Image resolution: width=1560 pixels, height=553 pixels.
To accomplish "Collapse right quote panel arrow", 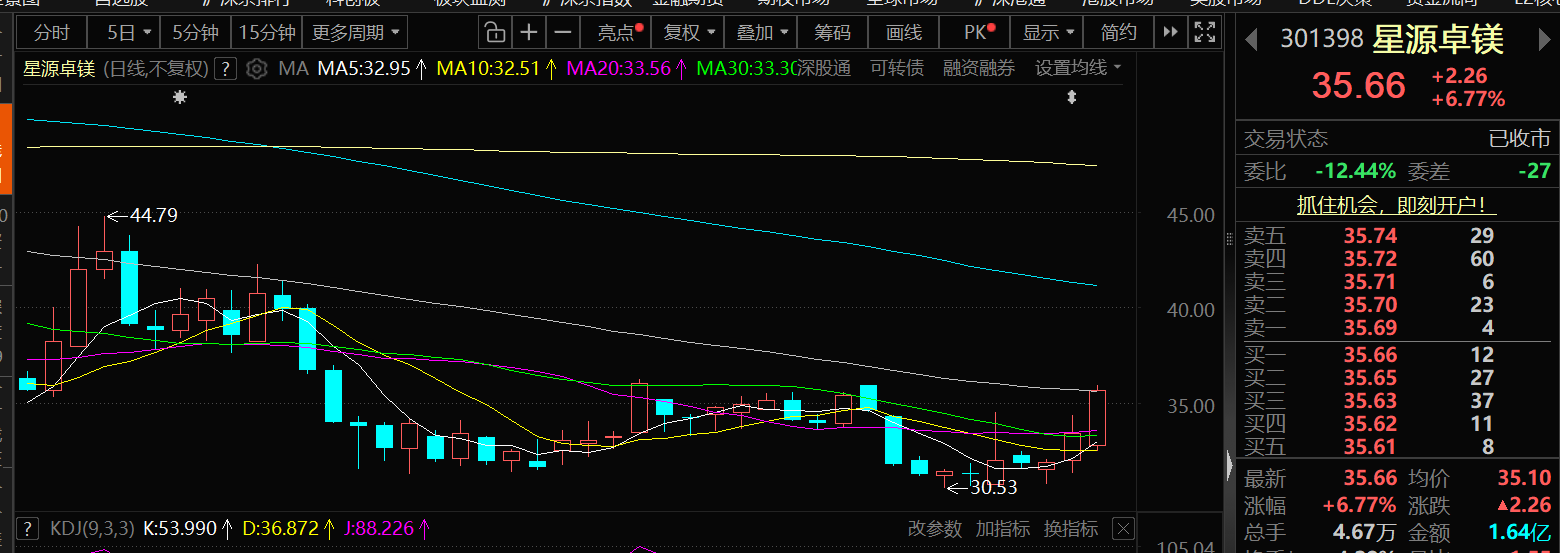I will (1229, 464).
